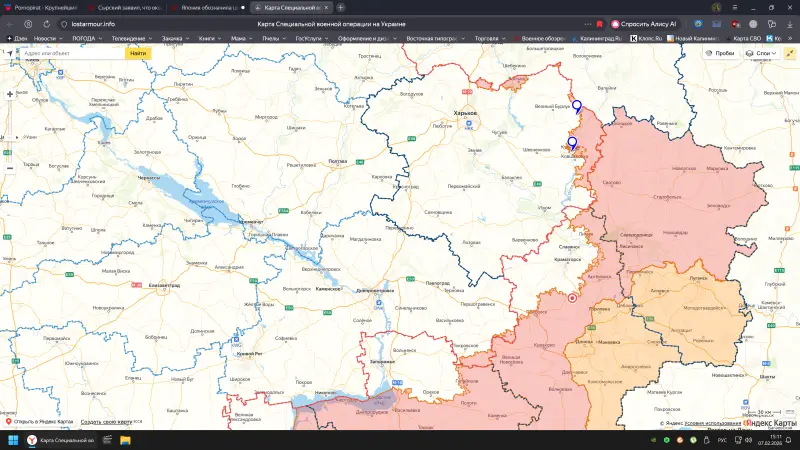This screenshot has height=450, width=800.
Task: Open a new browser tab
Action: coord(340,7)
